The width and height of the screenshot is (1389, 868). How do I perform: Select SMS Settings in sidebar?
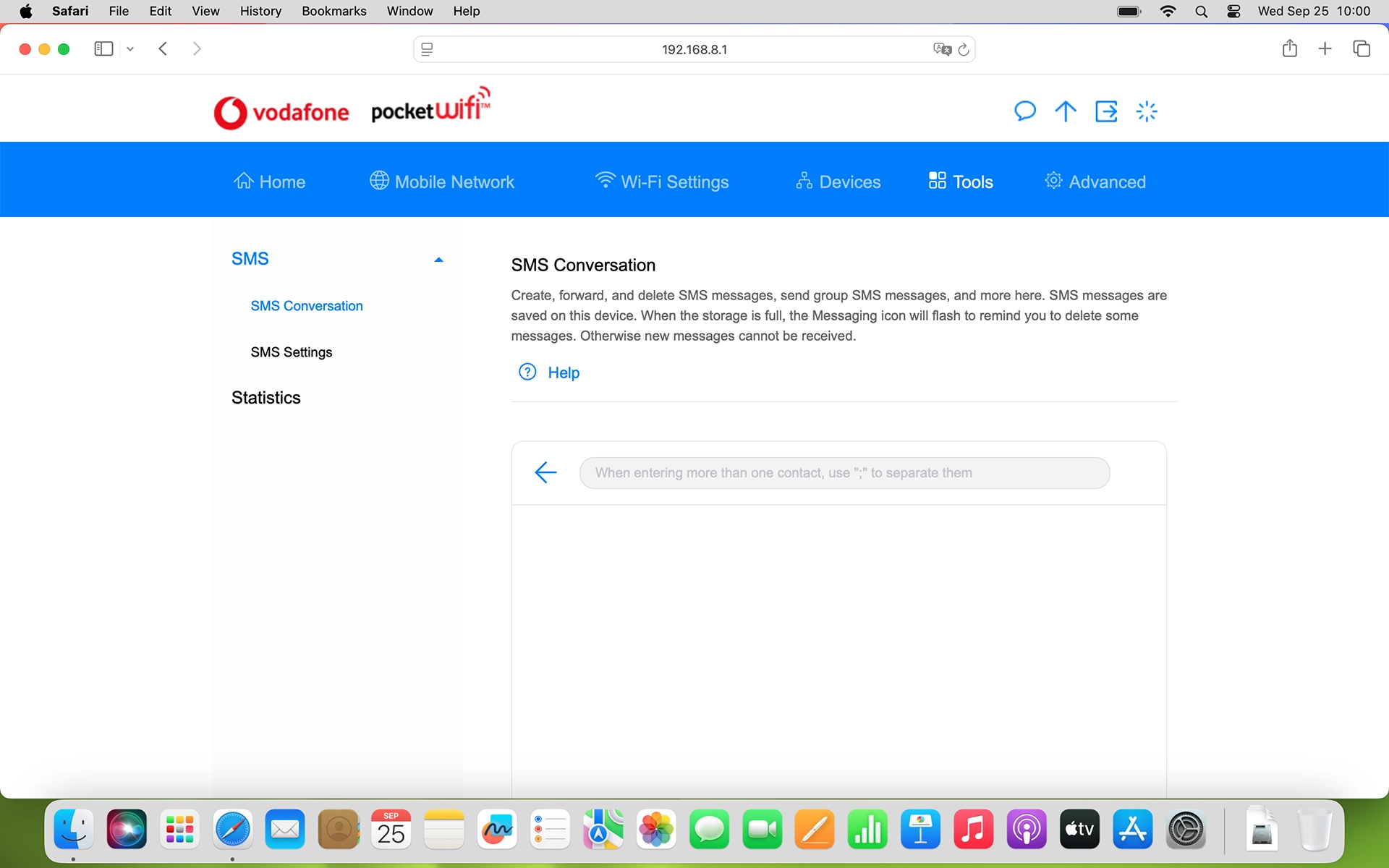[291, 352]
